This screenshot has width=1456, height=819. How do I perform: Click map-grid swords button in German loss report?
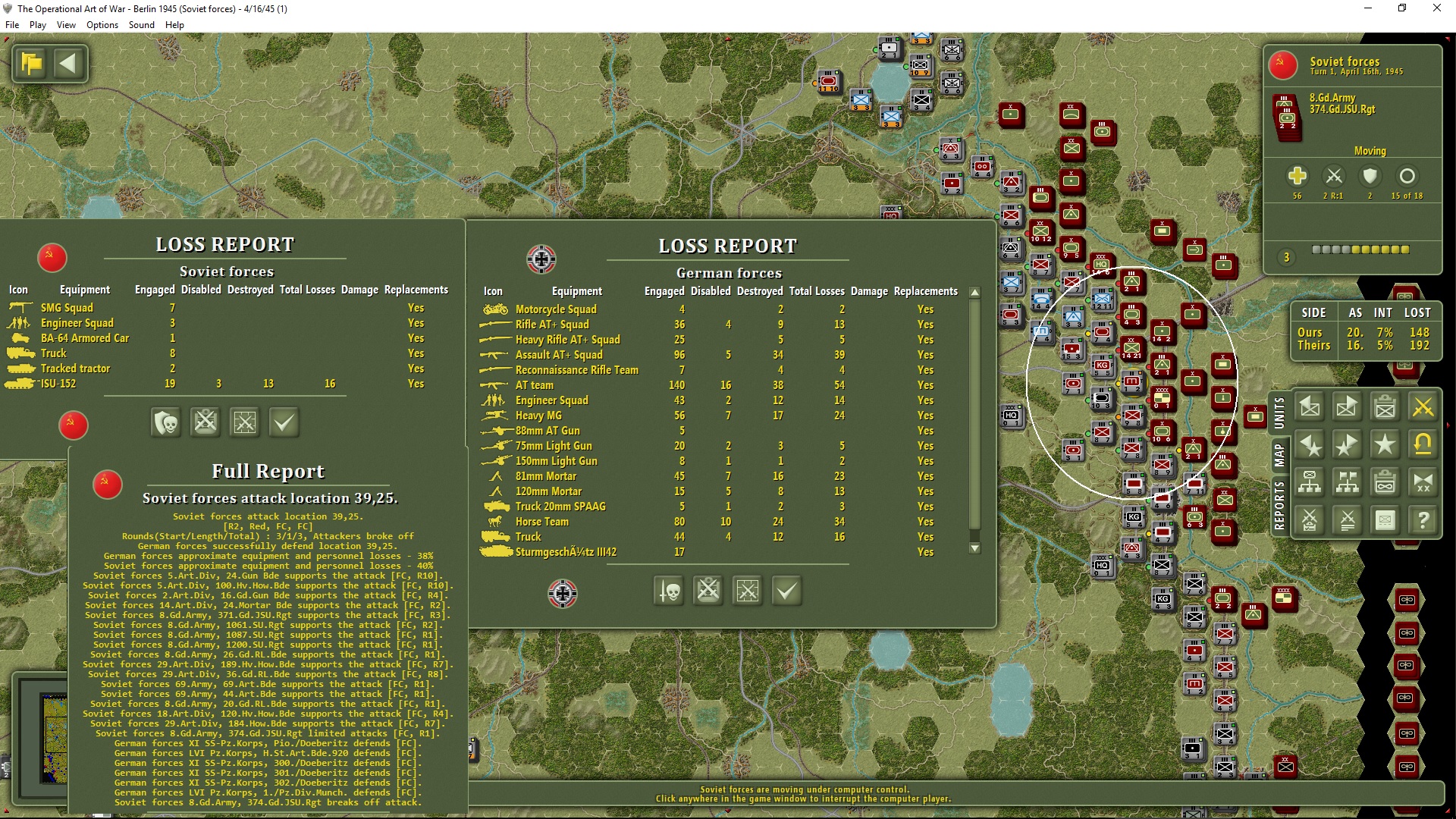[x=748, y=591]
